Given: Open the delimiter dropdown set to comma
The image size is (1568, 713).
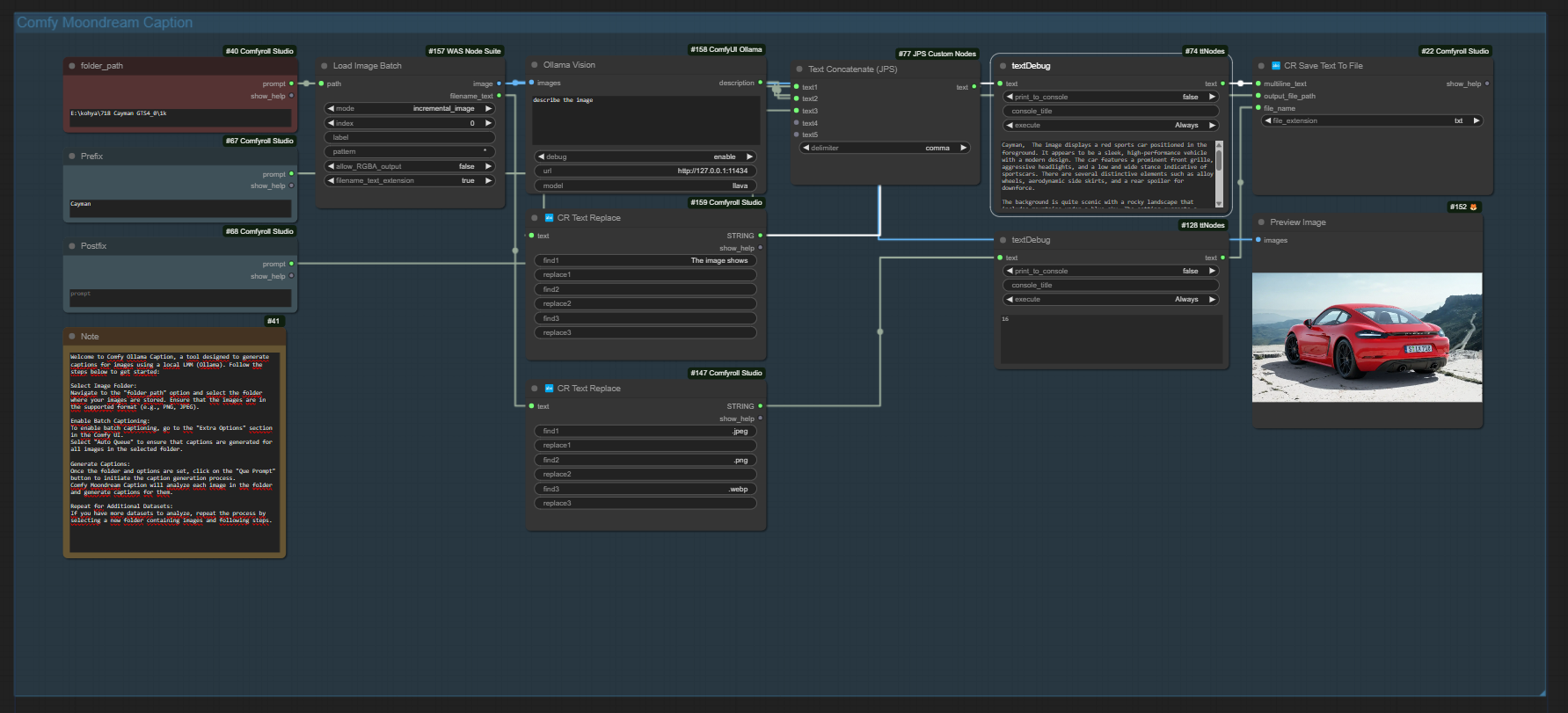Looking at the screenshot, I should coord(885,148).
